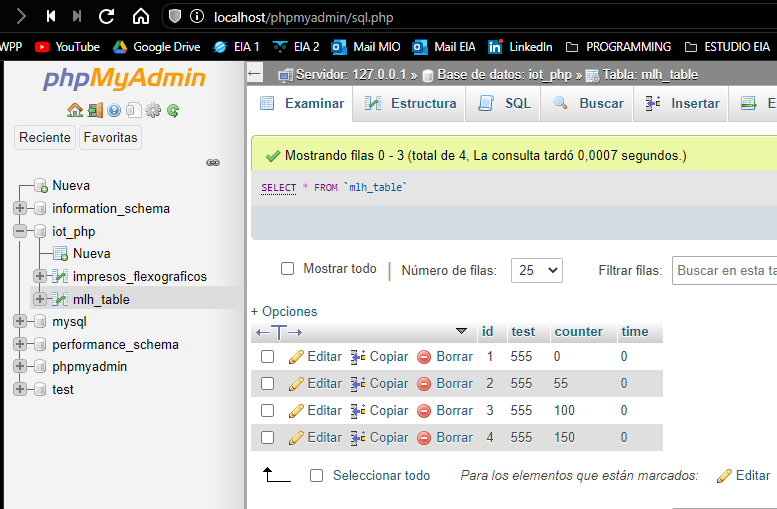Screen dimensions: 777x509
Task: Focus the Filtrar filas search field
Action: (724, 271)
